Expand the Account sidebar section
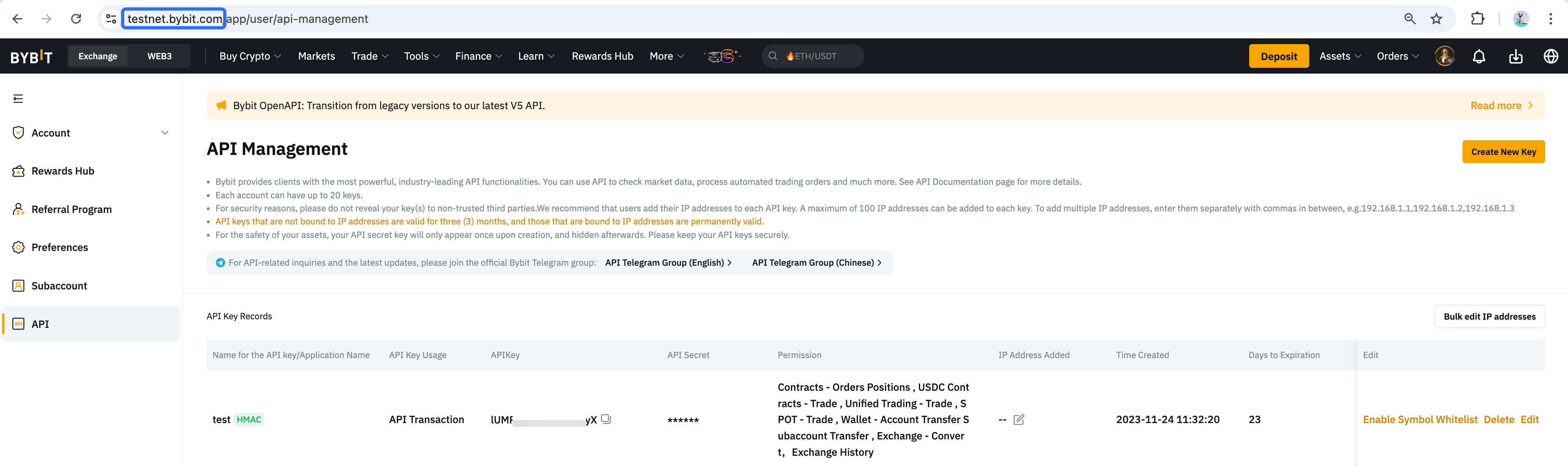The image size is (1568, 466). pyautogui.click(x=91, y=132)
